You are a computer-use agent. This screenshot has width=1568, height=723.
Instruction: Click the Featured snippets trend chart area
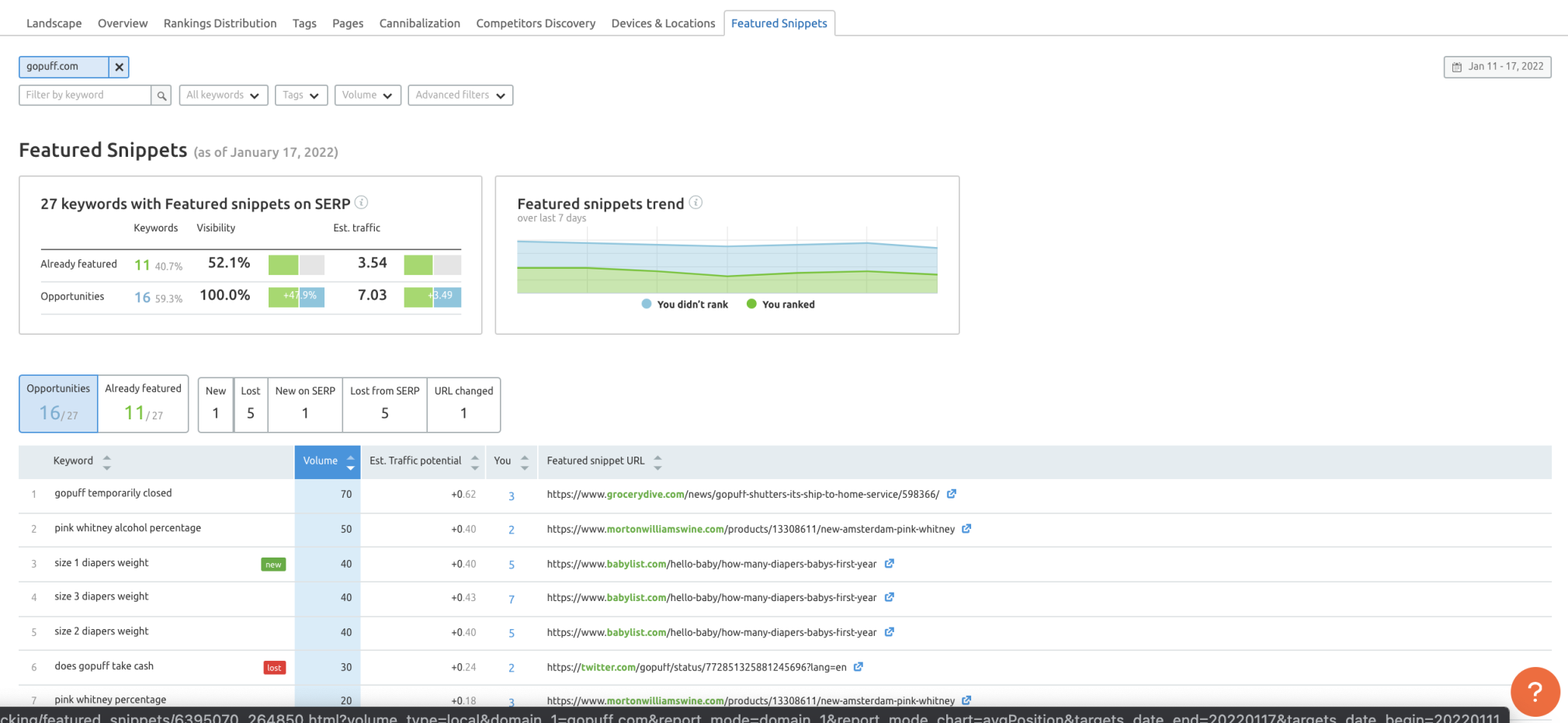click(727, 261)
